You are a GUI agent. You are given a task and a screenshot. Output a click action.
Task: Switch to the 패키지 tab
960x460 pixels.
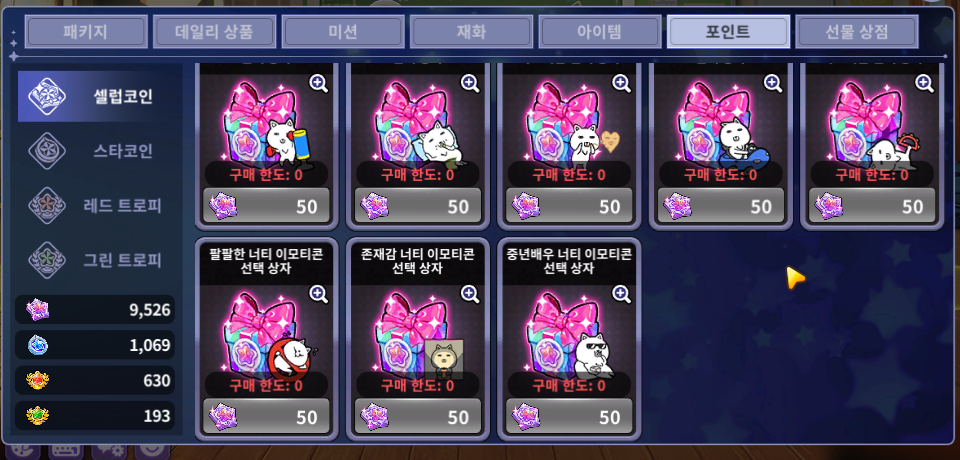click(86, 31)
